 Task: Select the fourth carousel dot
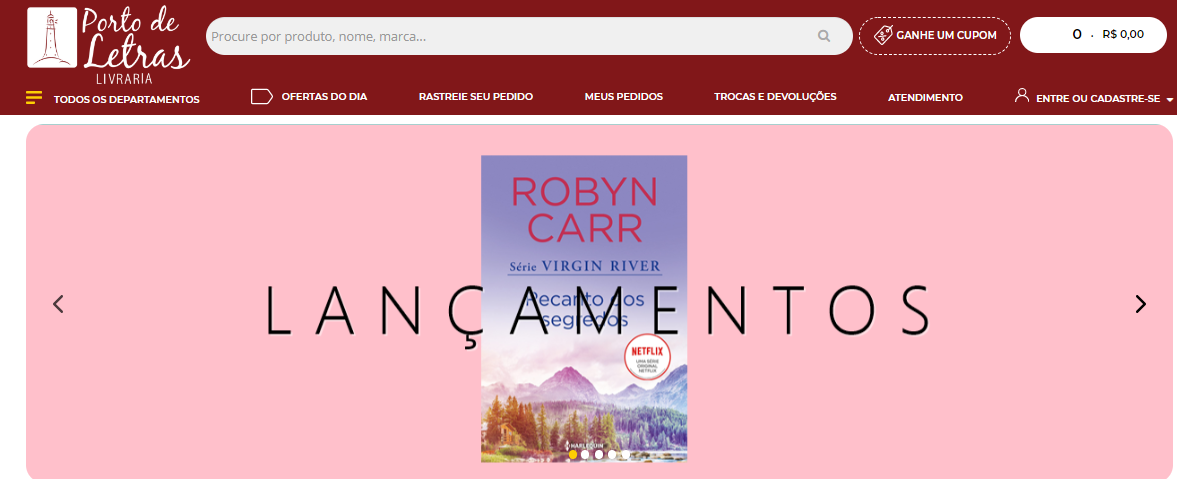click(x=613, y=454)
